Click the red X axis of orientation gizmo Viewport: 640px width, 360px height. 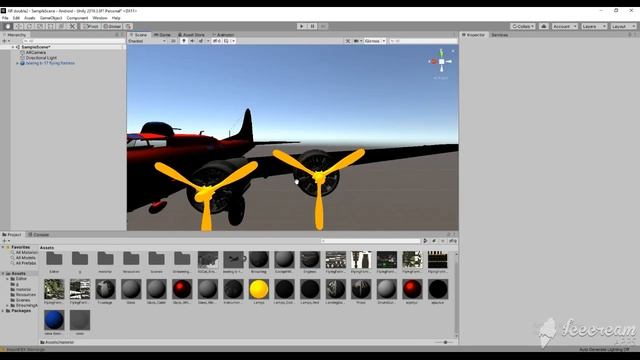coord(433,61)
